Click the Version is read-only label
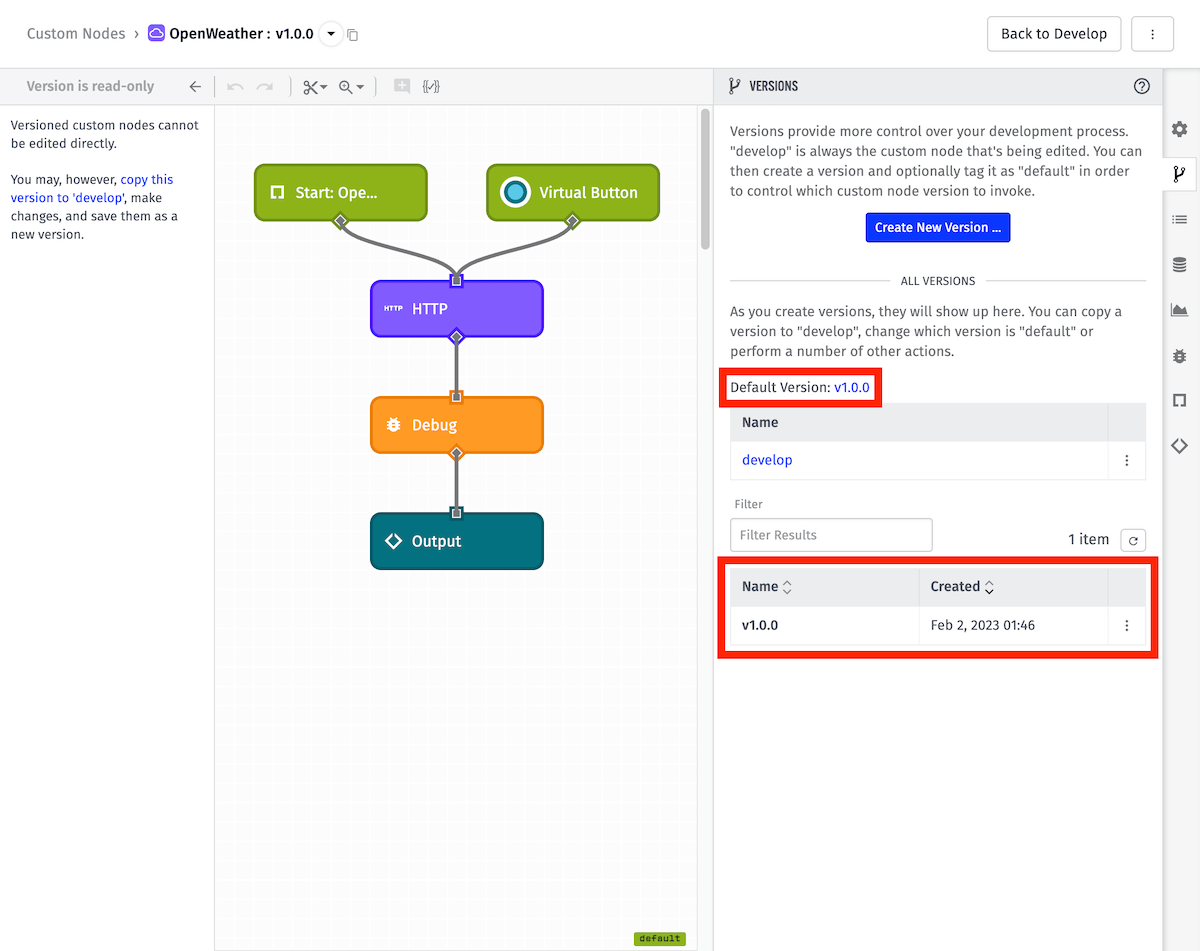Screen dimensions: 1200x951 [x=91, y=86]
